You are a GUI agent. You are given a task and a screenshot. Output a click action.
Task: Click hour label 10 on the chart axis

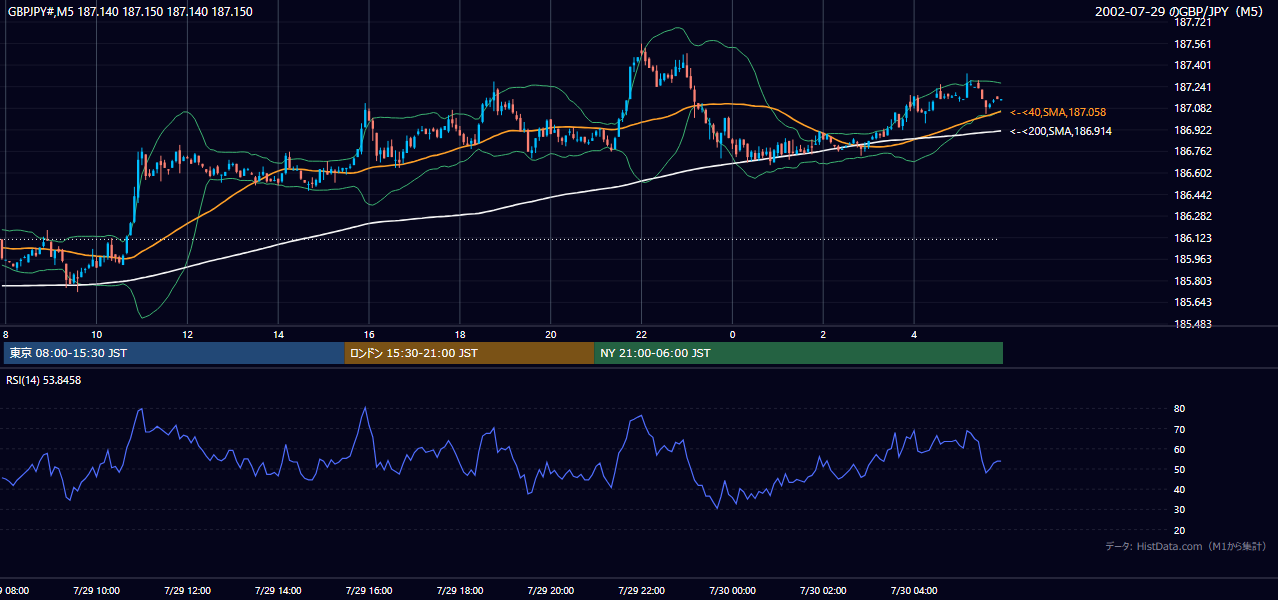pos(96,334)
